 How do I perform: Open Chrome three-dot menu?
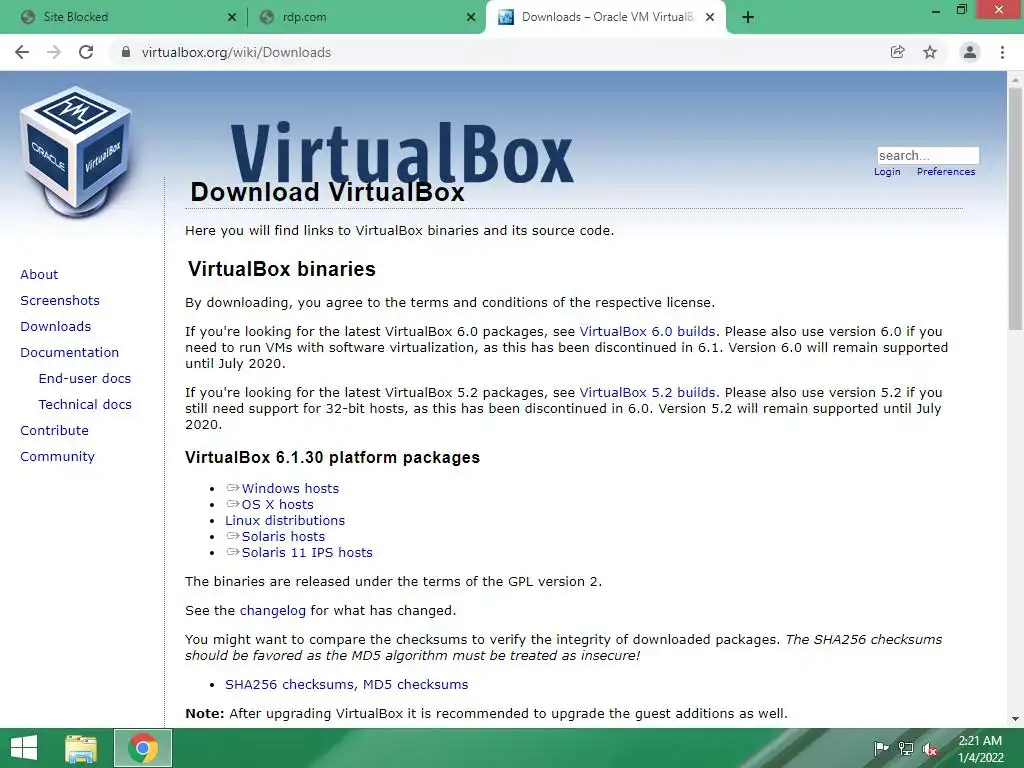coord(1002,52)
